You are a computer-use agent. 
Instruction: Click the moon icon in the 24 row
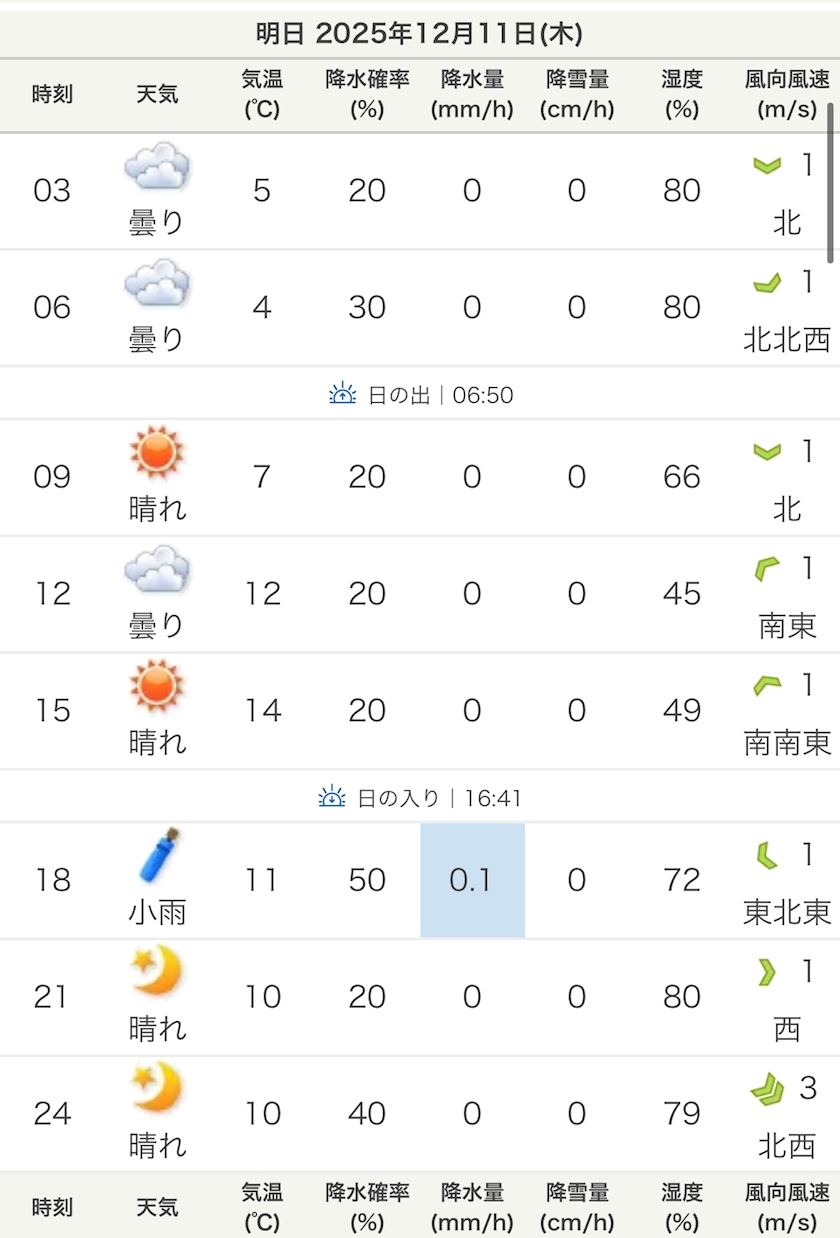tap(158, 1088)
